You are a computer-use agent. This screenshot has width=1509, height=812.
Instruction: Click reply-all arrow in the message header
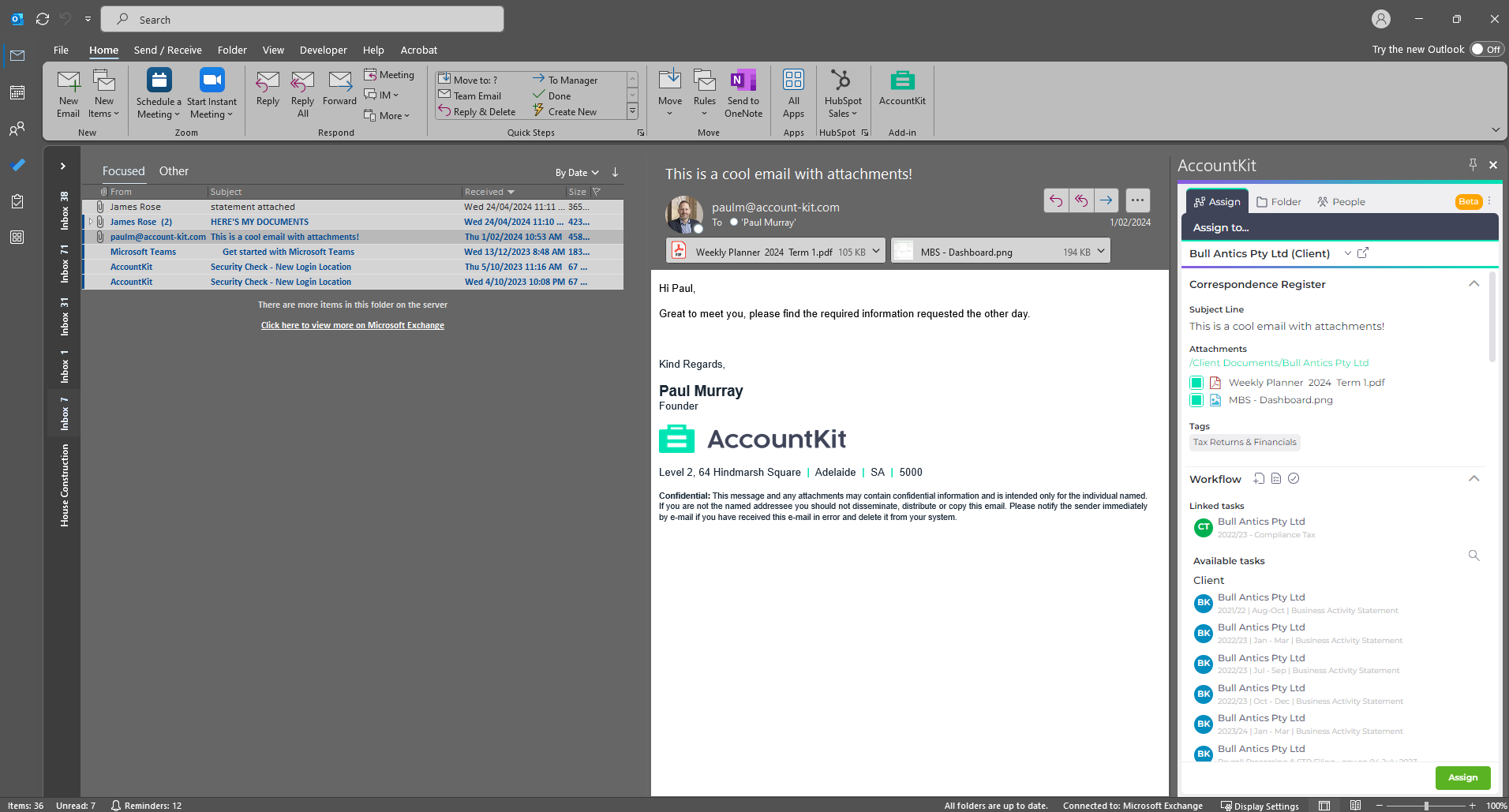pos(1081,200)
